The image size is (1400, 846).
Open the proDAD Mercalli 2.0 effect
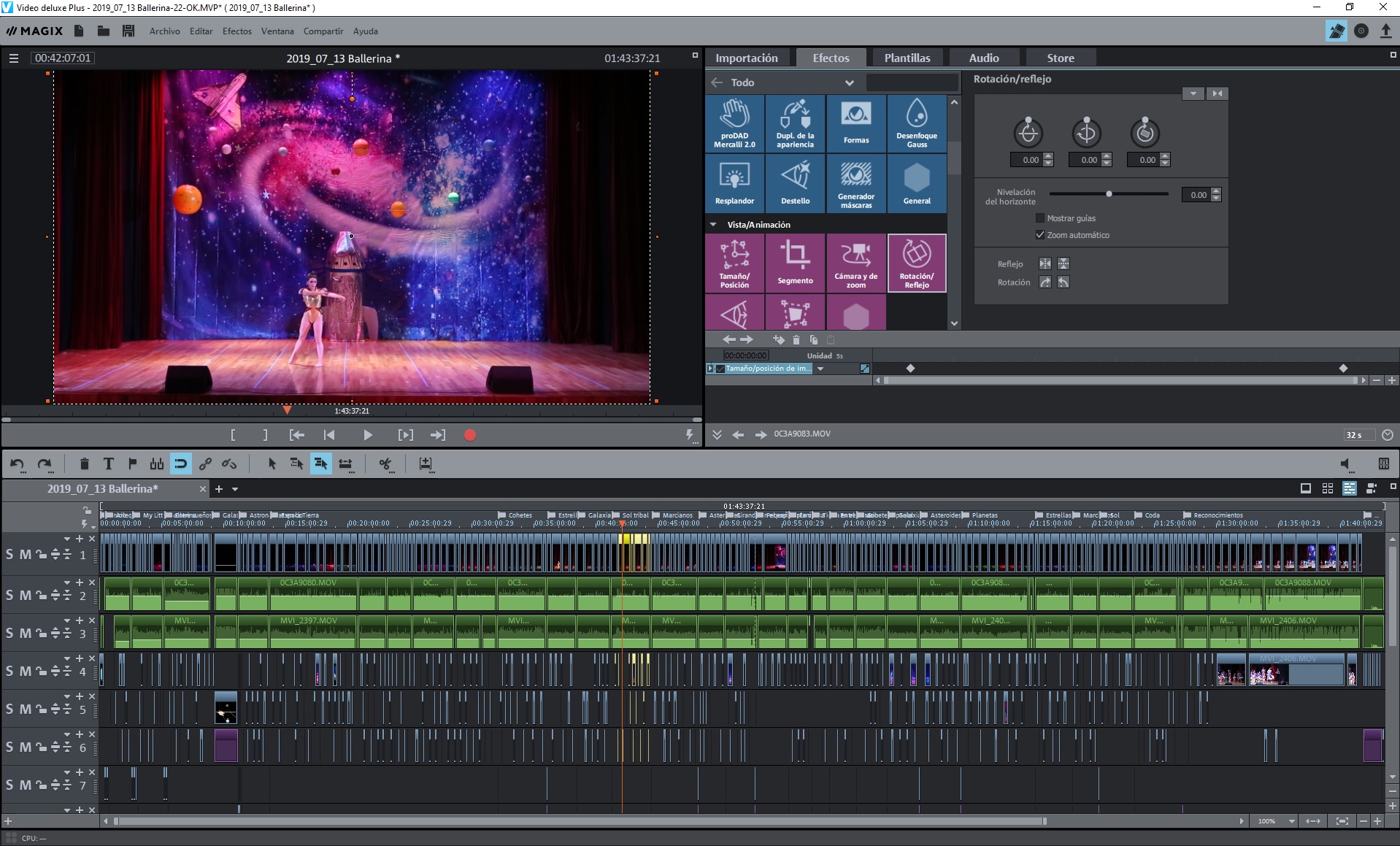click(x=734, y=123)
